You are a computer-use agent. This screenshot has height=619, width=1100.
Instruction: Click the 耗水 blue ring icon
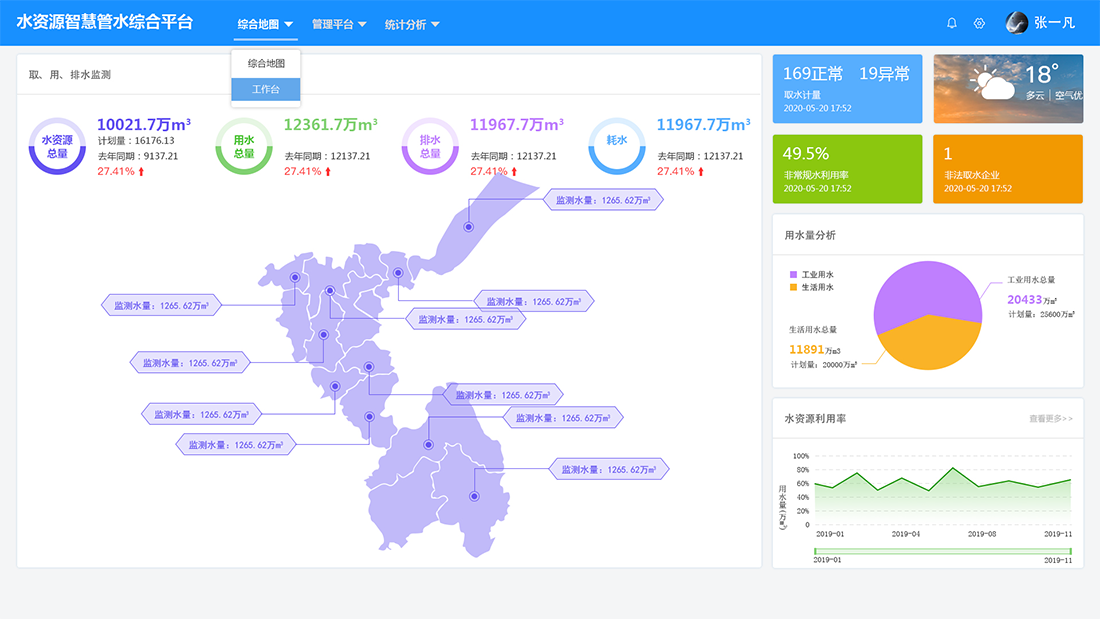pyautogui.click(x=617, y=141)
